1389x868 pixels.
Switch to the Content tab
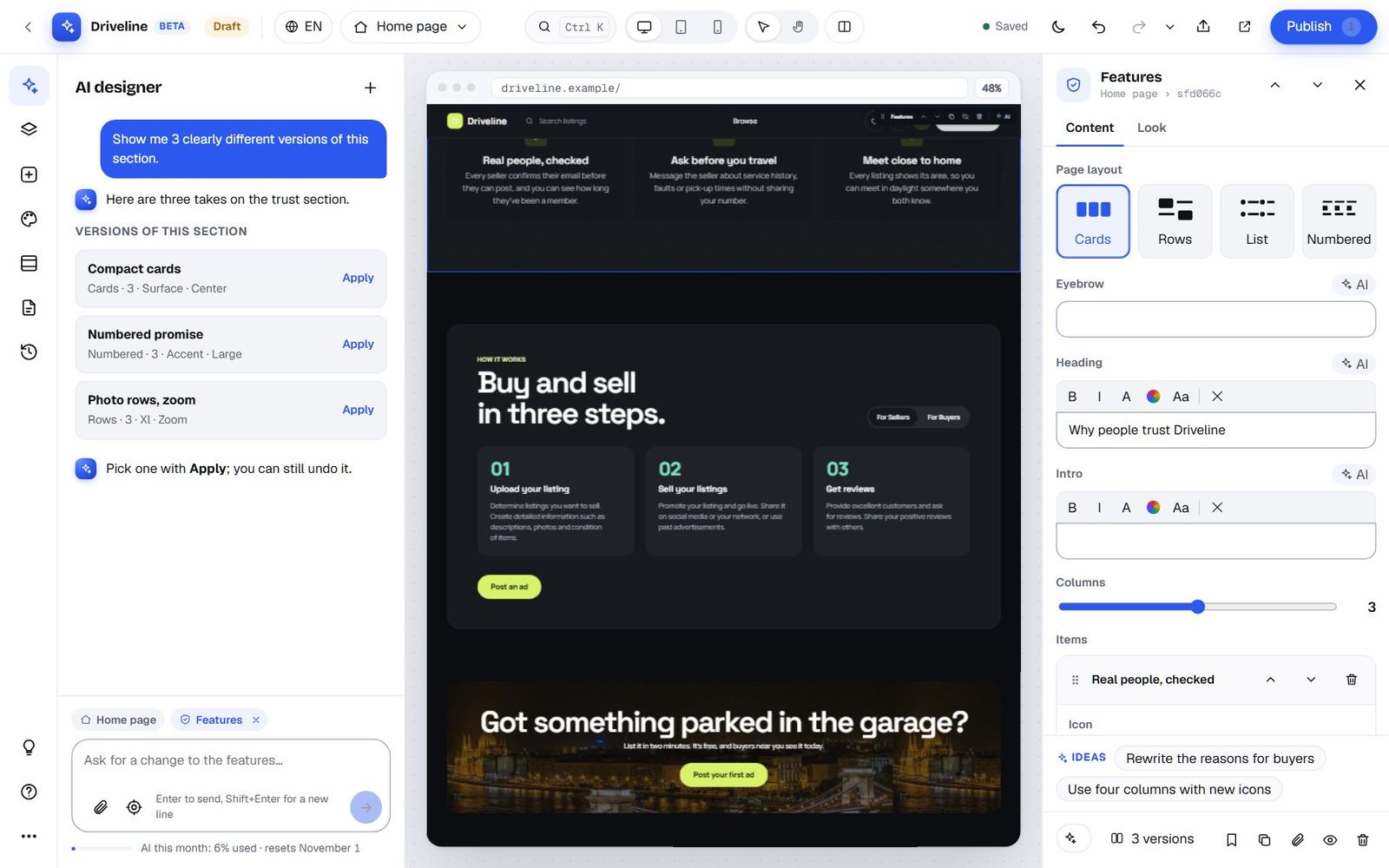pos(1089,128)
